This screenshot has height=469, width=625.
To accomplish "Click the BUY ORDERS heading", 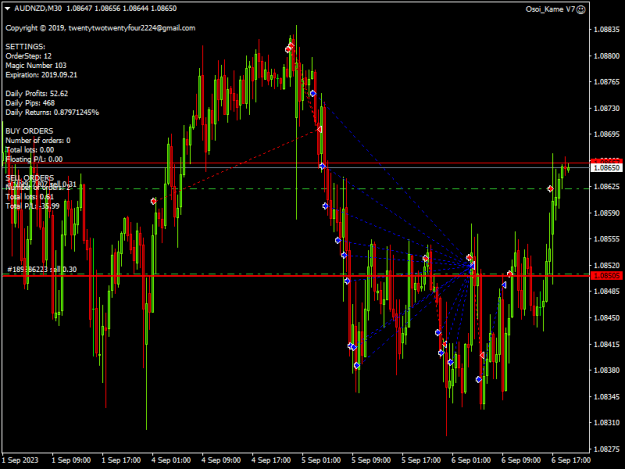I will pyautogui.click(x=29, y=131).
